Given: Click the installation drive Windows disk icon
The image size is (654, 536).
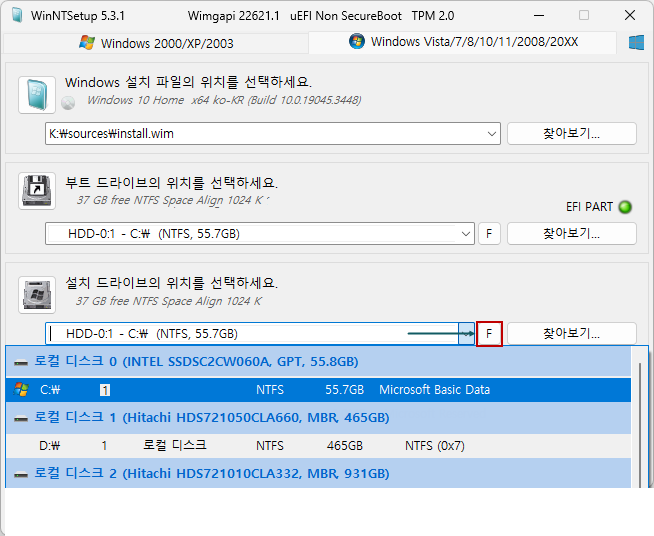Looking at the screenshot, I should [37, 294].
